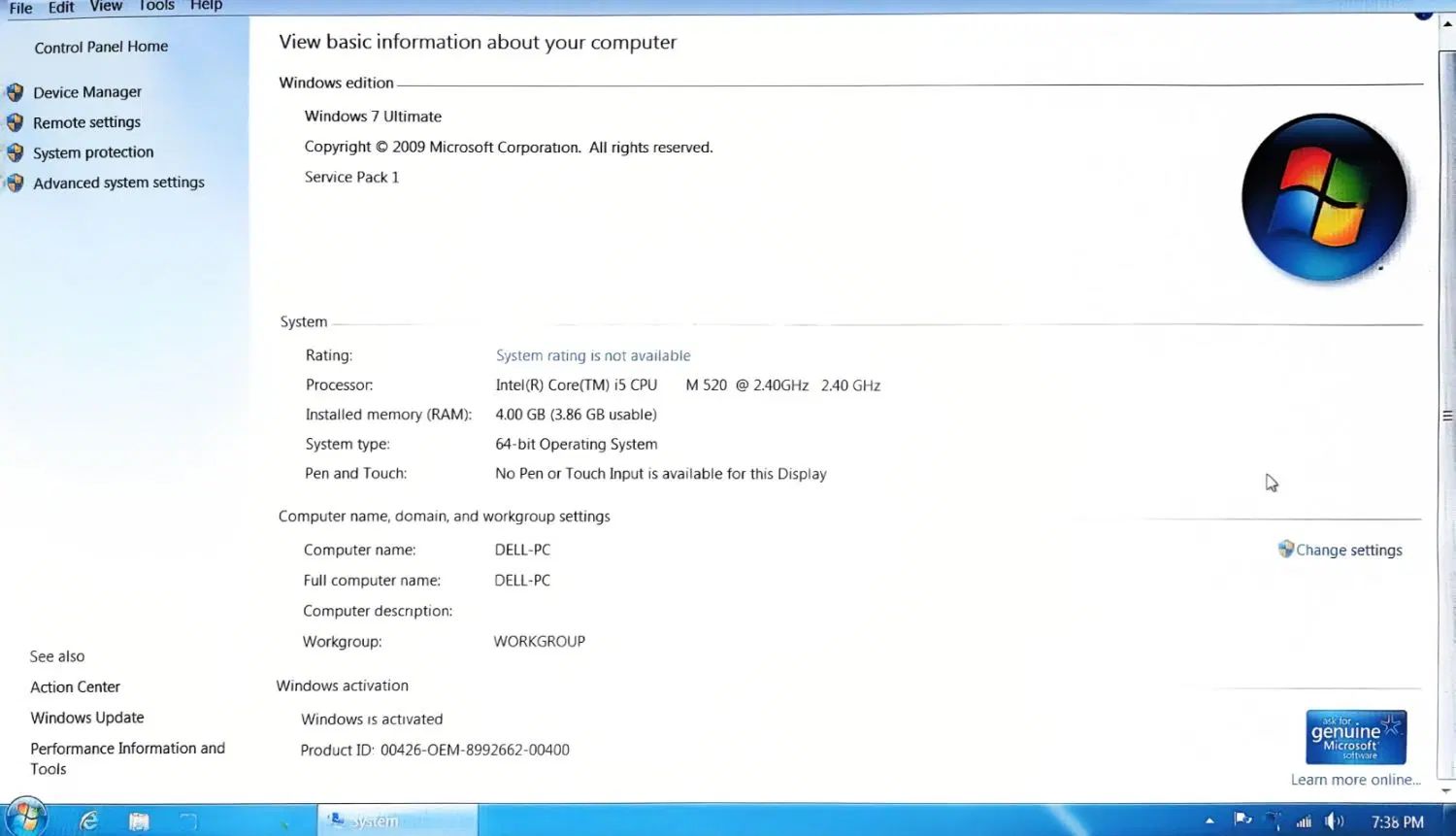Viewport: 1456px width, 836px height.
Task: Open Action Center from See also
Action: [75, 686]
